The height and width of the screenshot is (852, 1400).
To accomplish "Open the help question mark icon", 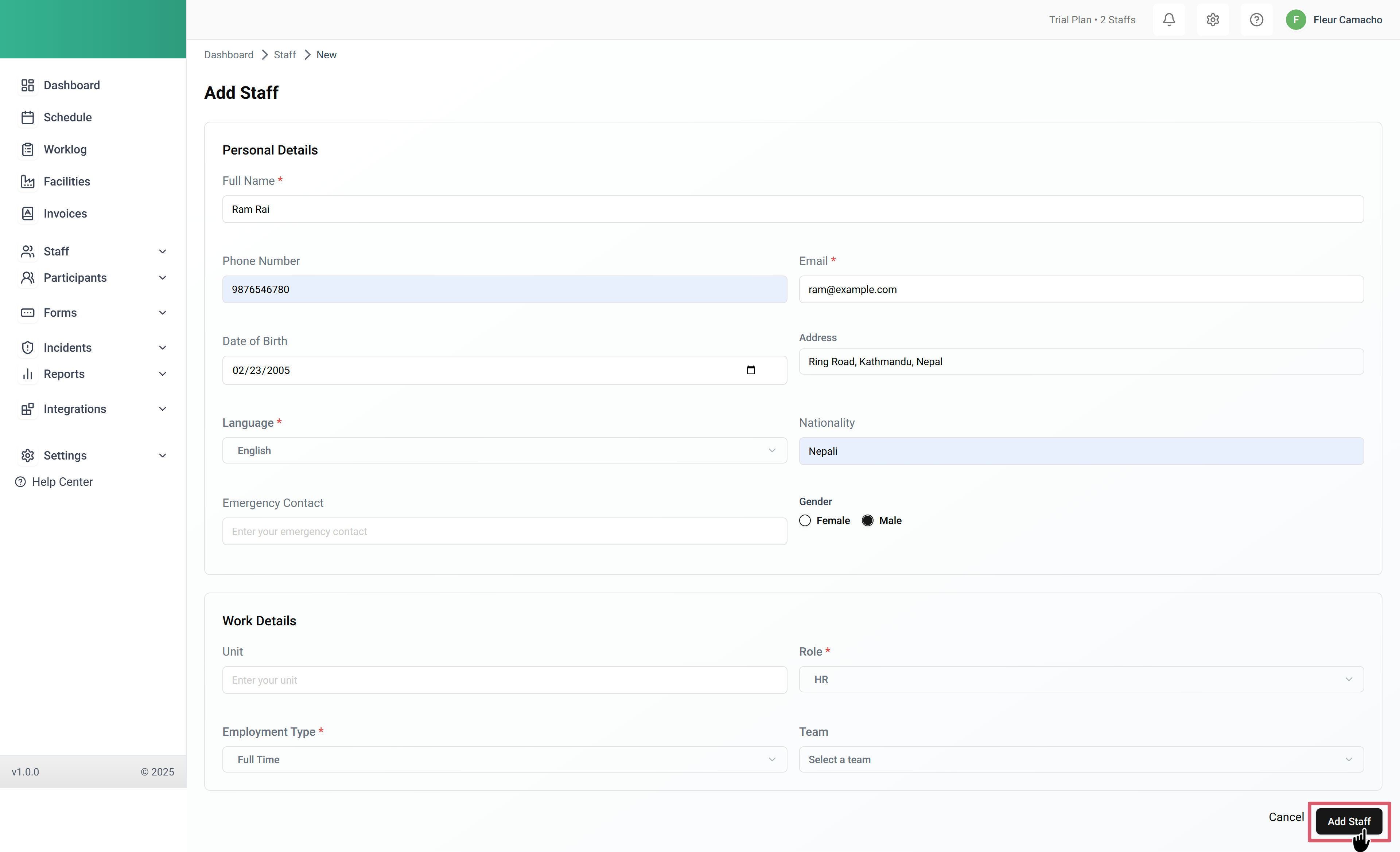I will (x=1256, y=20).
